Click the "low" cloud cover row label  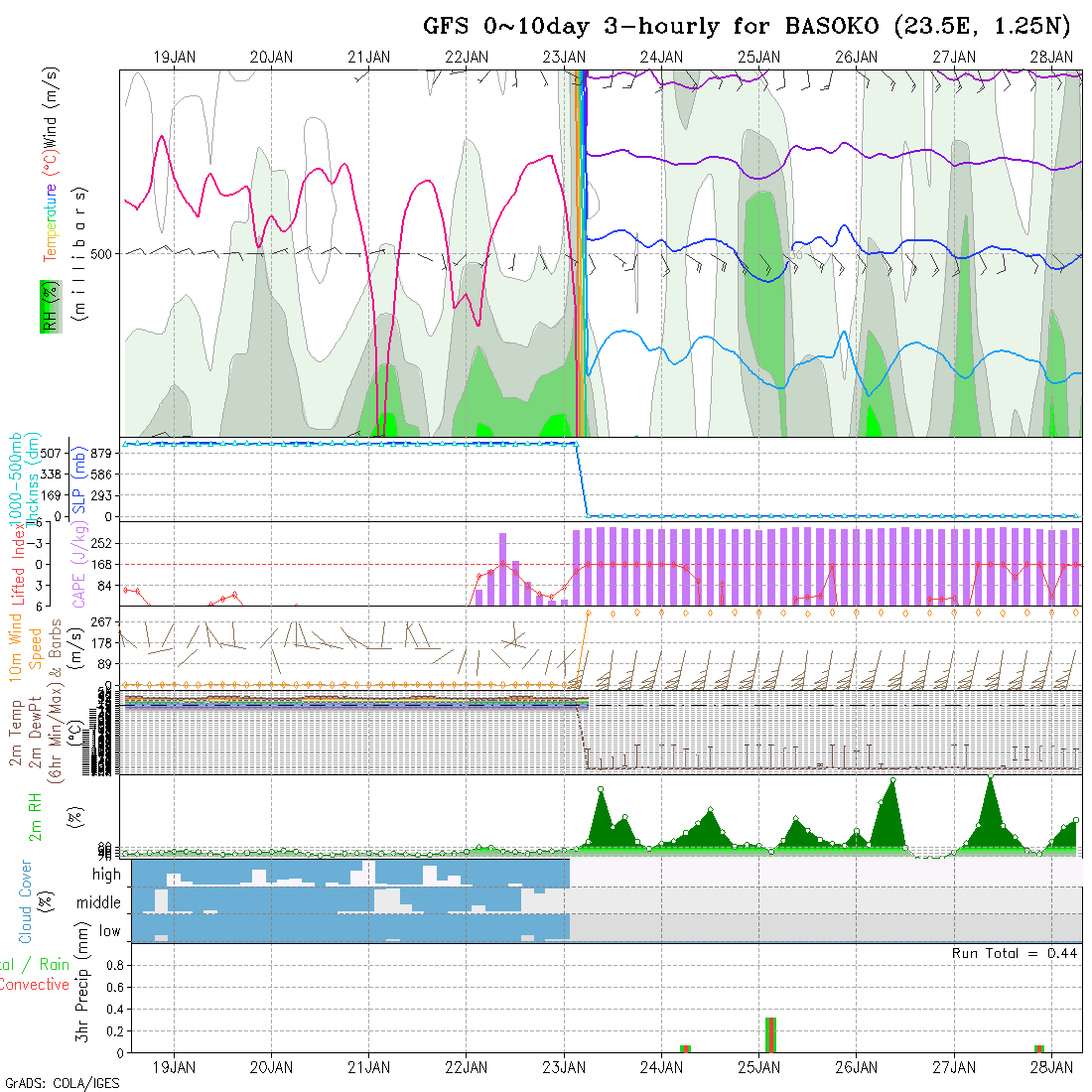[109, 931]
